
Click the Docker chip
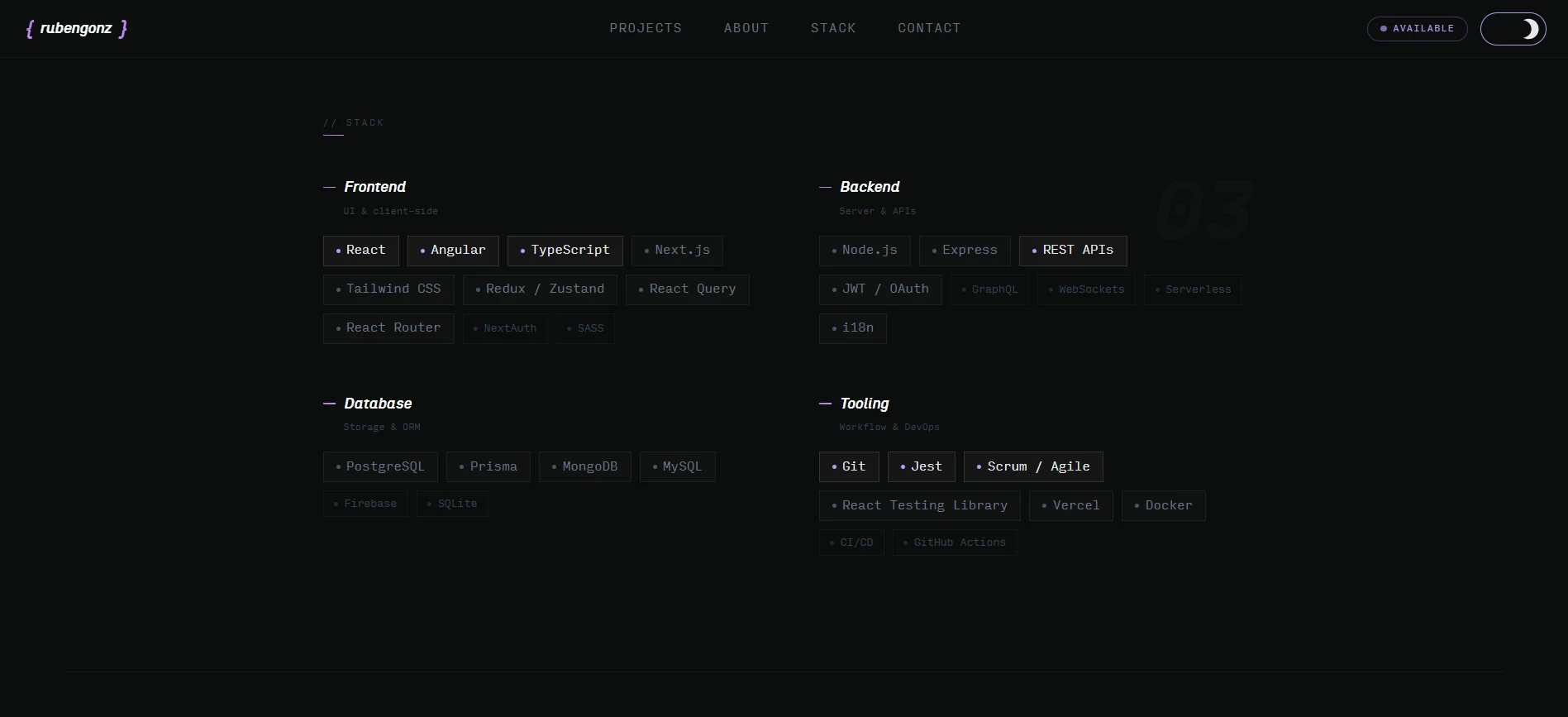1163,505
